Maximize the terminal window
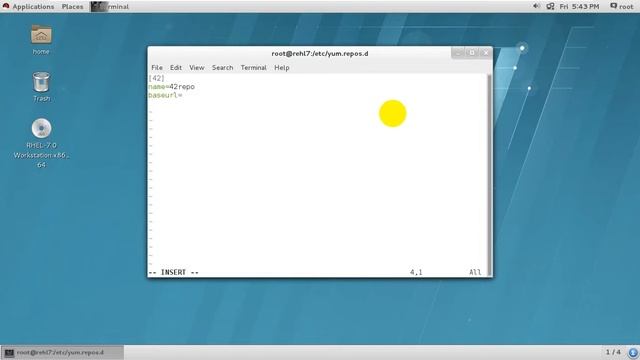Screen dimensions: 640x360 472,53
